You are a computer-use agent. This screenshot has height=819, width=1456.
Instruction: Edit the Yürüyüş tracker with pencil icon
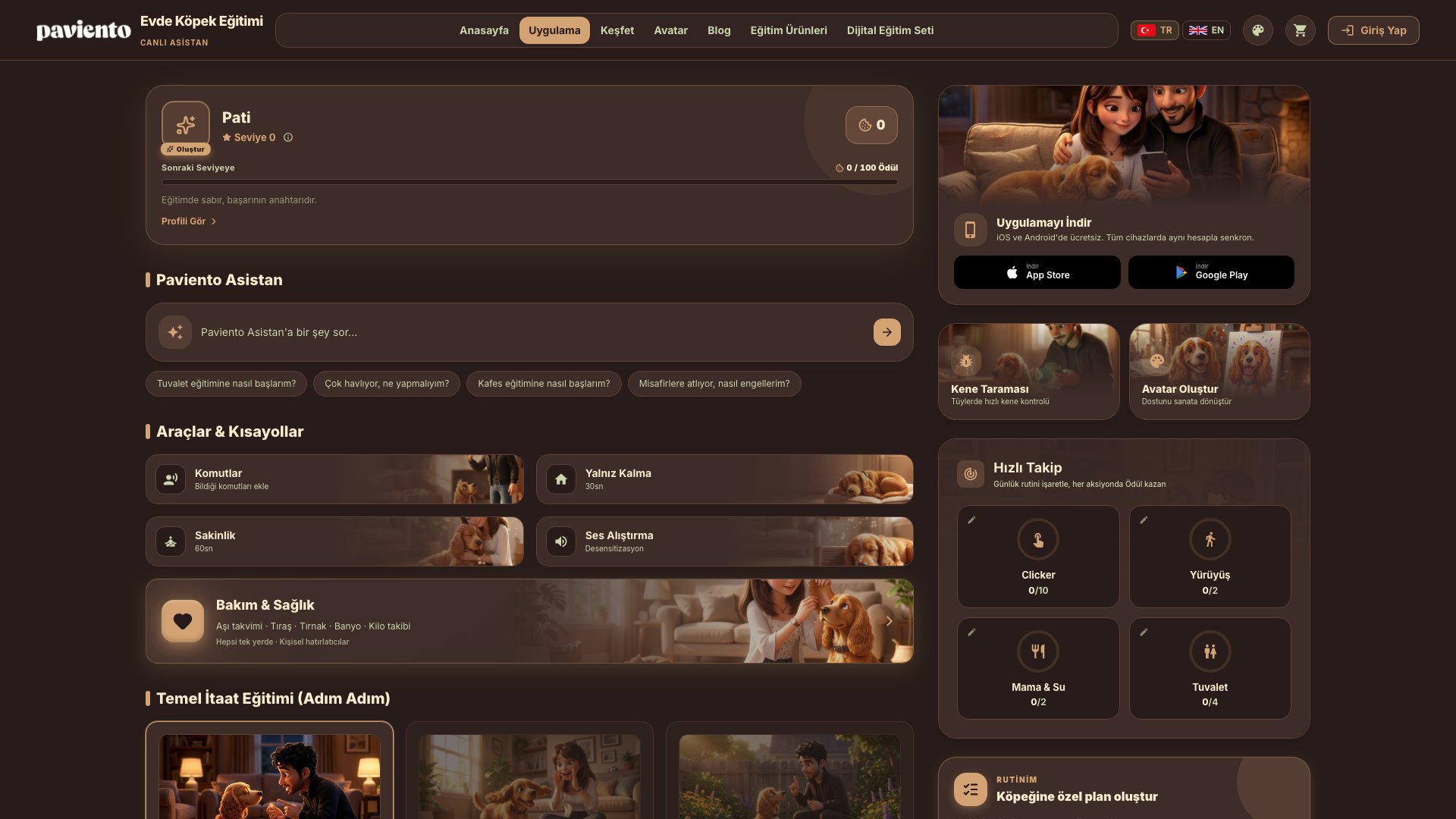(1144, 520)
